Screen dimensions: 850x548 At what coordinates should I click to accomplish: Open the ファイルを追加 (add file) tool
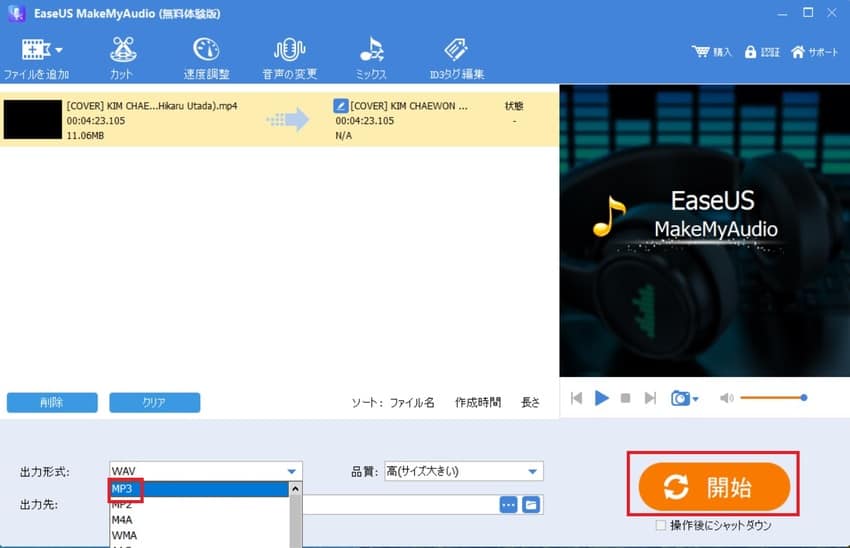36,59
